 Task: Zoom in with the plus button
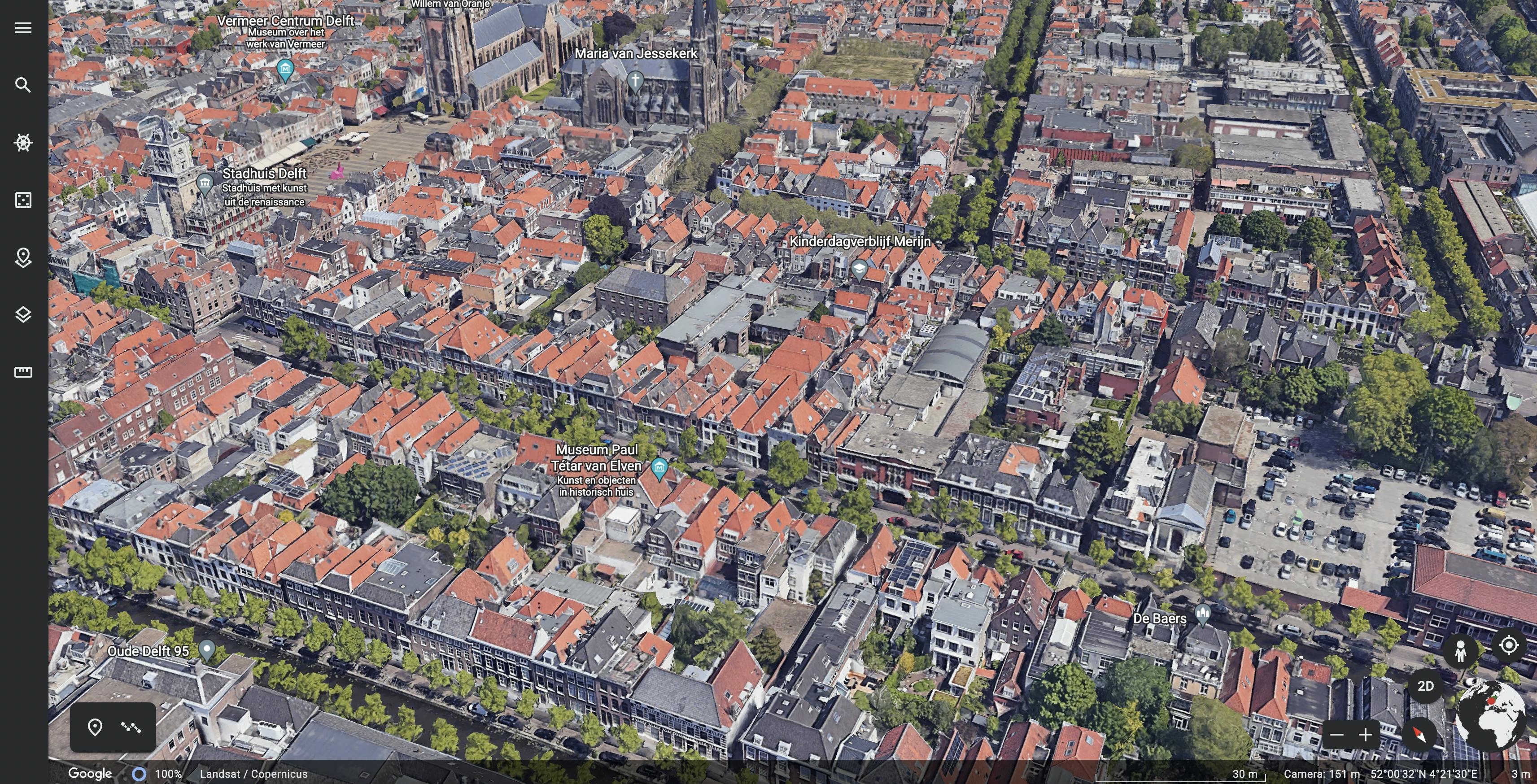coord(1366,735)
